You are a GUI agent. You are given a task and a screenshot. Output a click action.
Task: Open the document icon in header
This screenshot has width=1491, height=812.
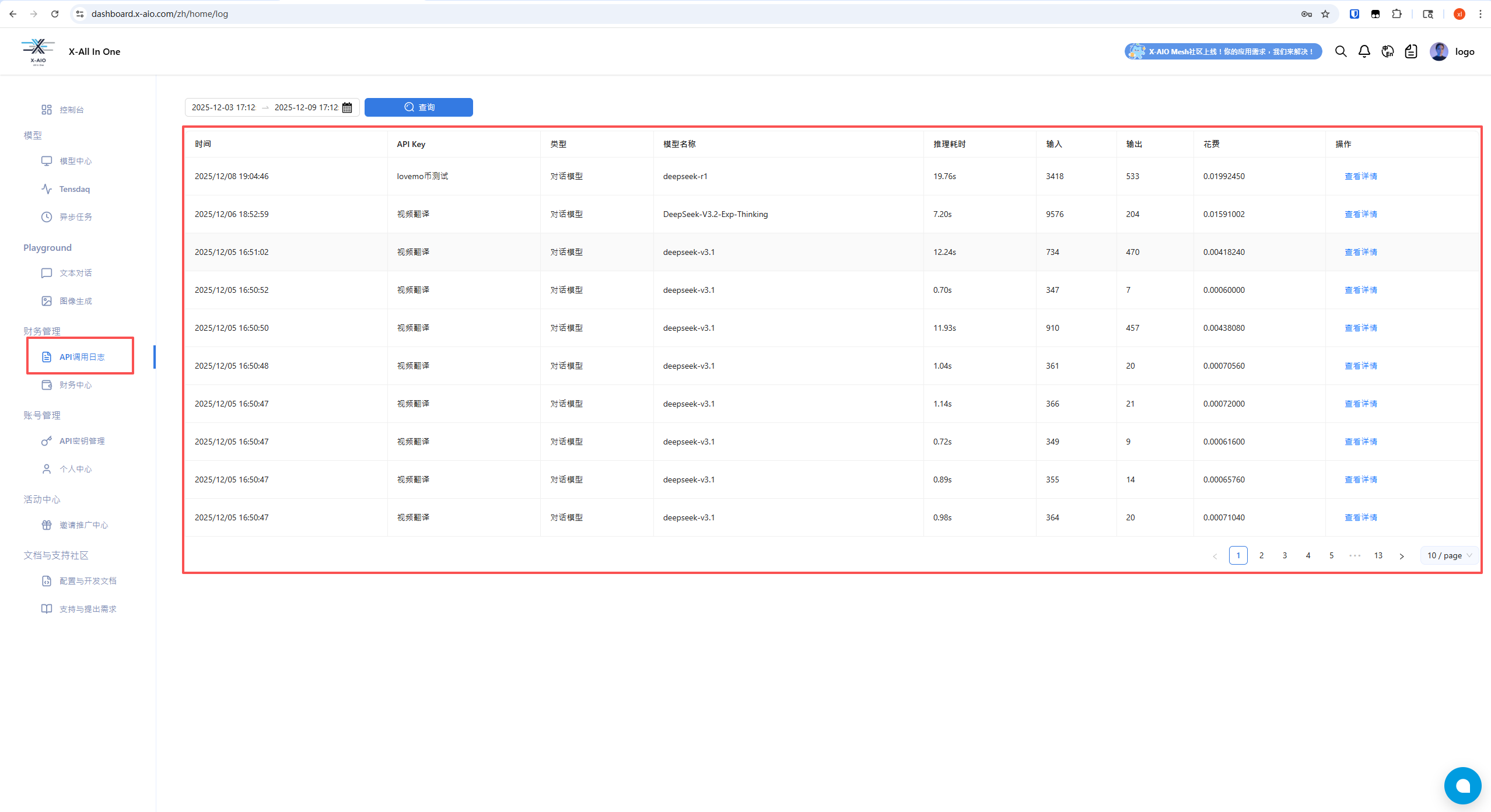pyautogui.click(x=1410, y=51)
